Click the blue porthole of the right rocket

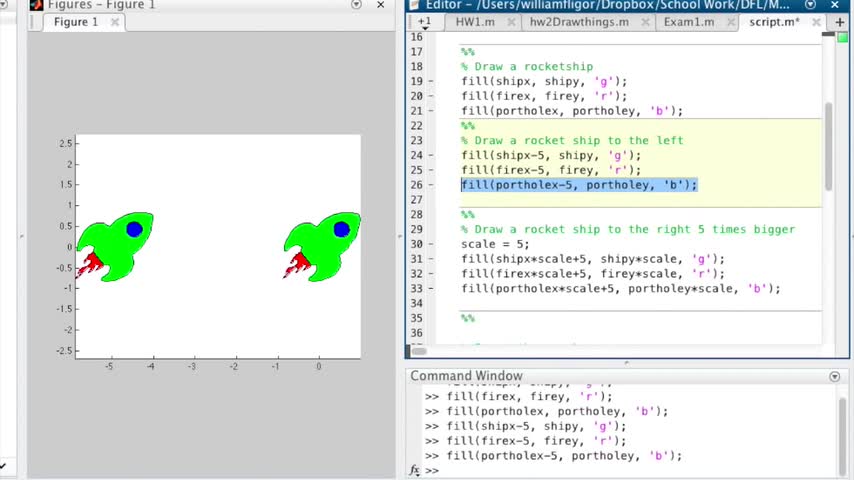[x=341, y=229]
